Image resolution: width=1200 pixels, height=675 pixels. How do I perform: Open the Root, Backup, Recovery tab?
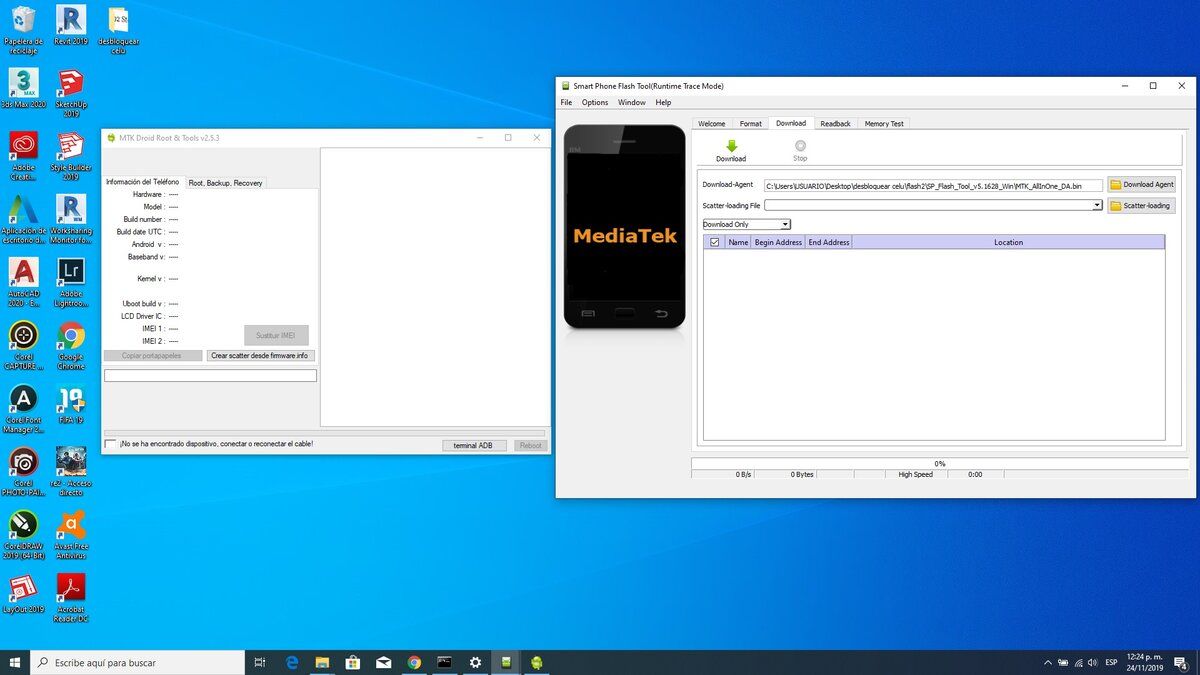(x=225, y=183)
